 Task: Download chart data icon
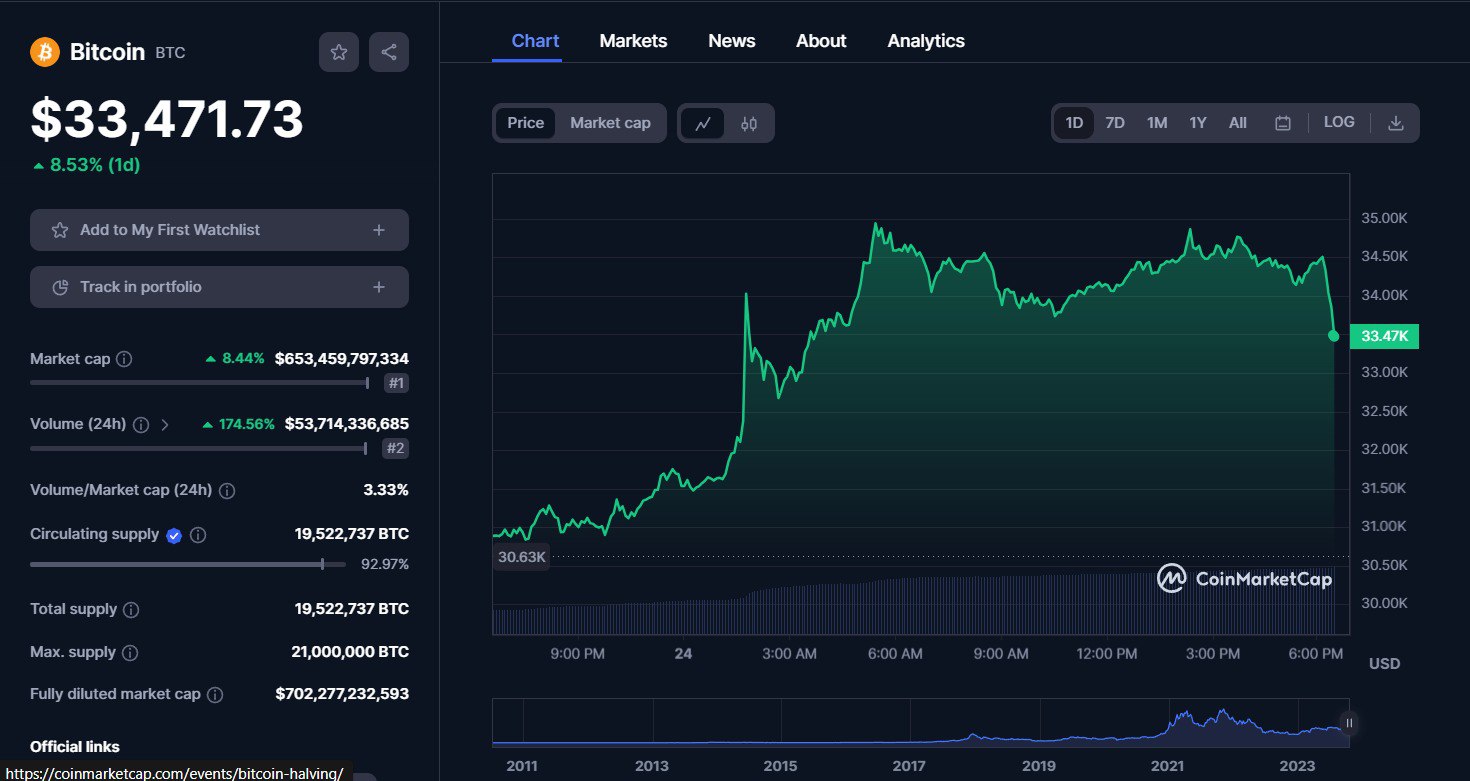1396,123
